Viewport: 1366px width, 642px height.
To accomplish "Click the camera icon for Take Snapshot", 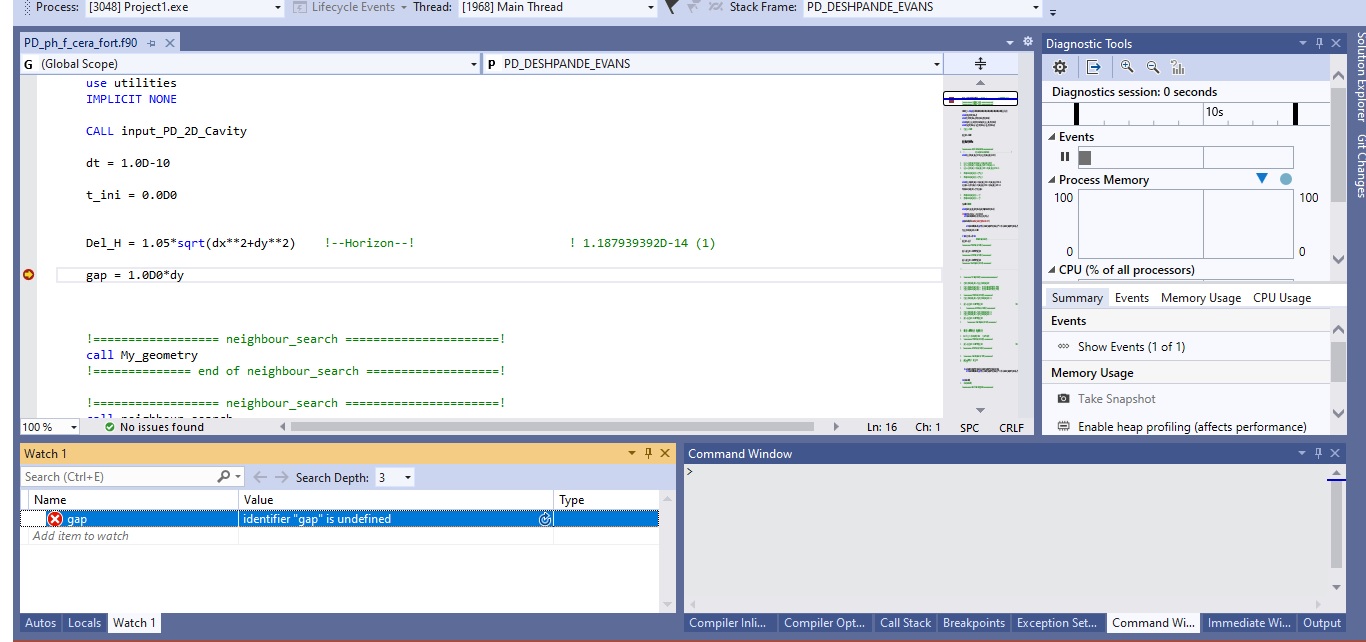I will 1063,399.
